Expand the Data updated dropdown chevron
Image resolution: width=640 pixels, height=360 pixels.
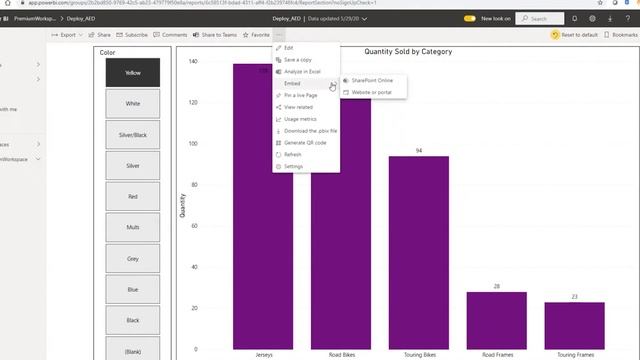(x=364, y=19)
